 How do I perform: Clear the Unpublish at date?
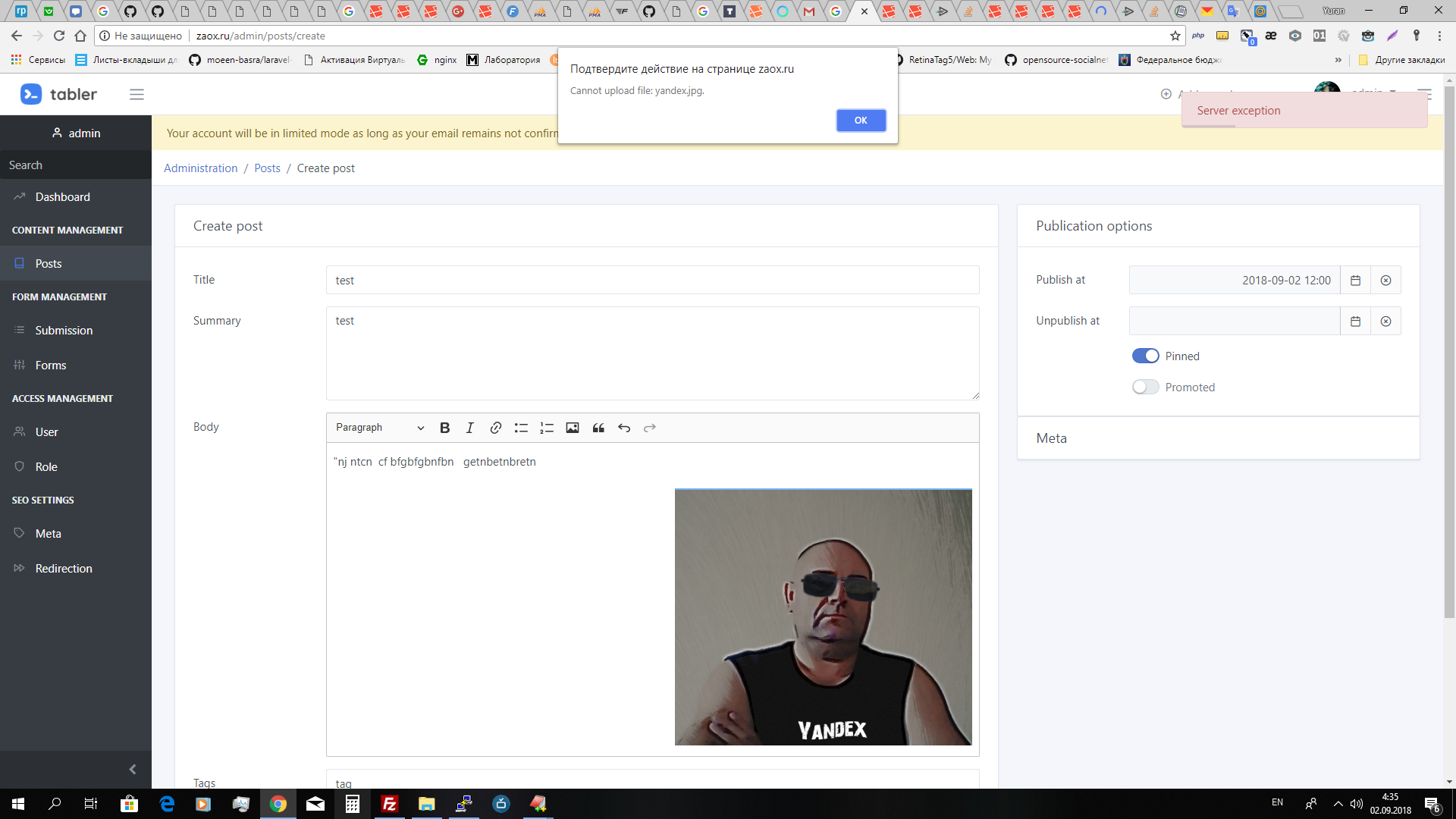click(x=1385, y=322)
